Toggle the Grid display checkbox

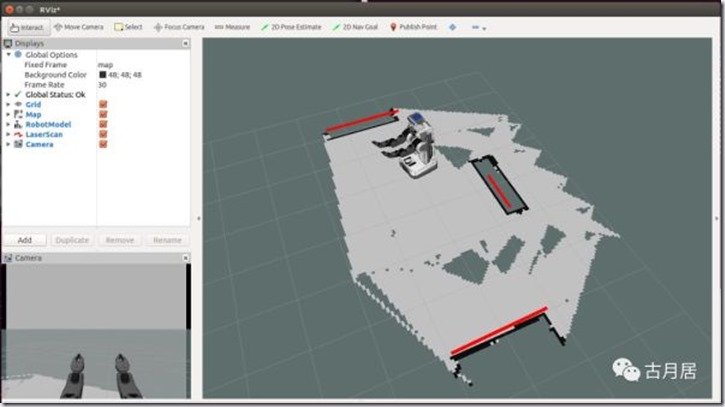[103, 105]
